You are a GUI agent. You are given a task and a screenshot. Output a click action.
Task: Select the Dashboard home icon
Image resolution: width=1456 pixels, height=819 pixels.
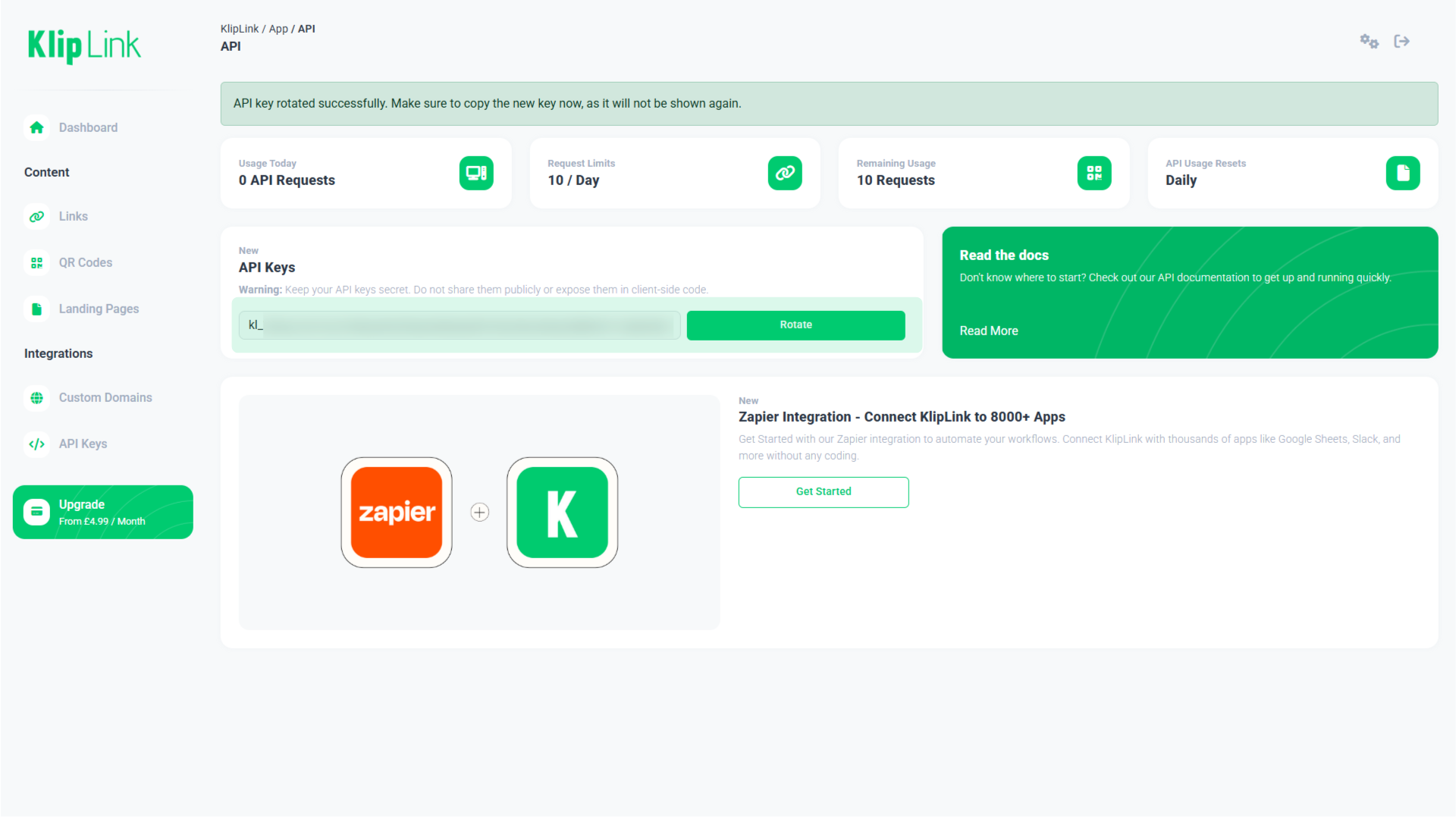(x=36, y=127)
